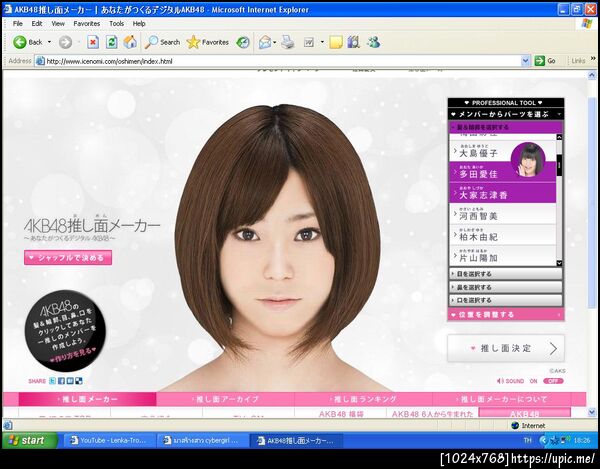Viewport: 600px width, 469px height.
Task: Open the Tools menu
Action: pyautogui.click(x=116, y=24)
